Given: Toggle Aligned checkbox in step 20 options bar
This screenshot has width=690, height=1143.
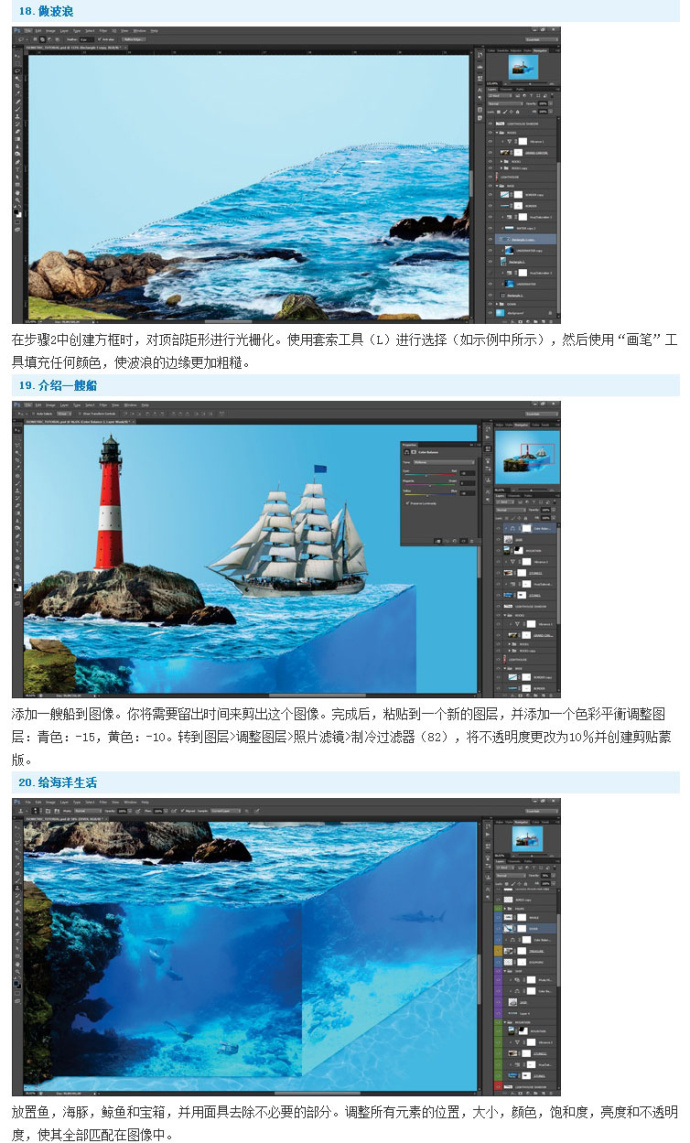Looking at the screenshot, I should click(182, 811).
